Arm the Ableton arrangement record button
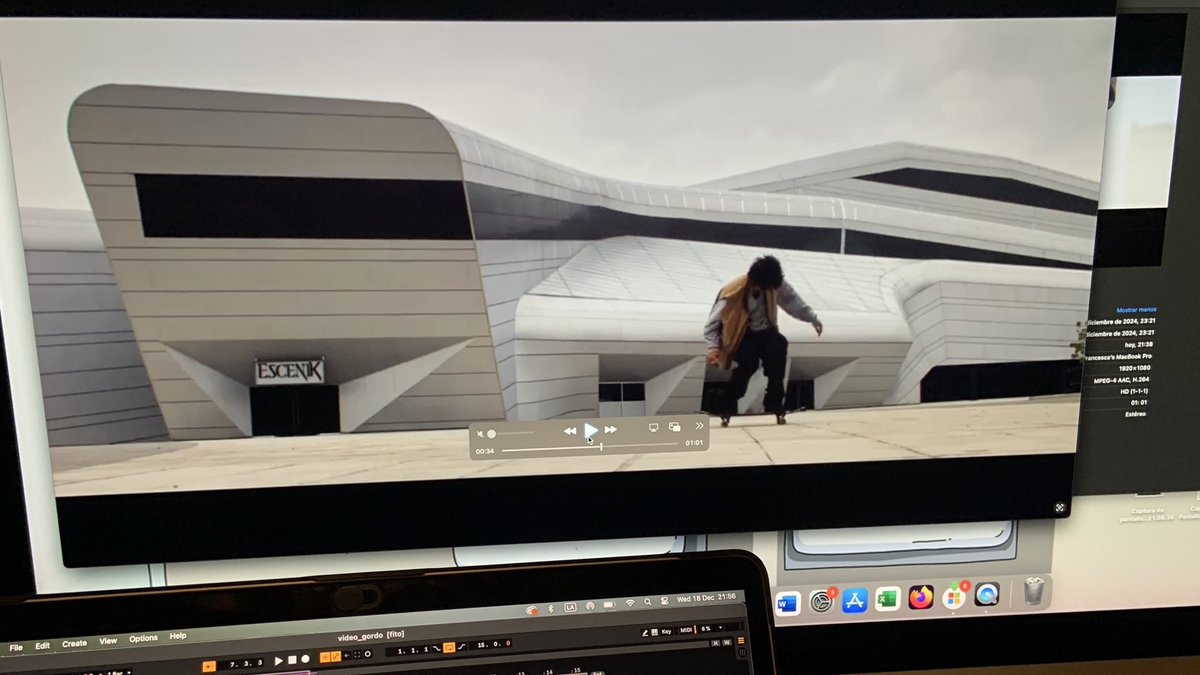This screenshot has height=675, width=1200. tap(305, 660)
